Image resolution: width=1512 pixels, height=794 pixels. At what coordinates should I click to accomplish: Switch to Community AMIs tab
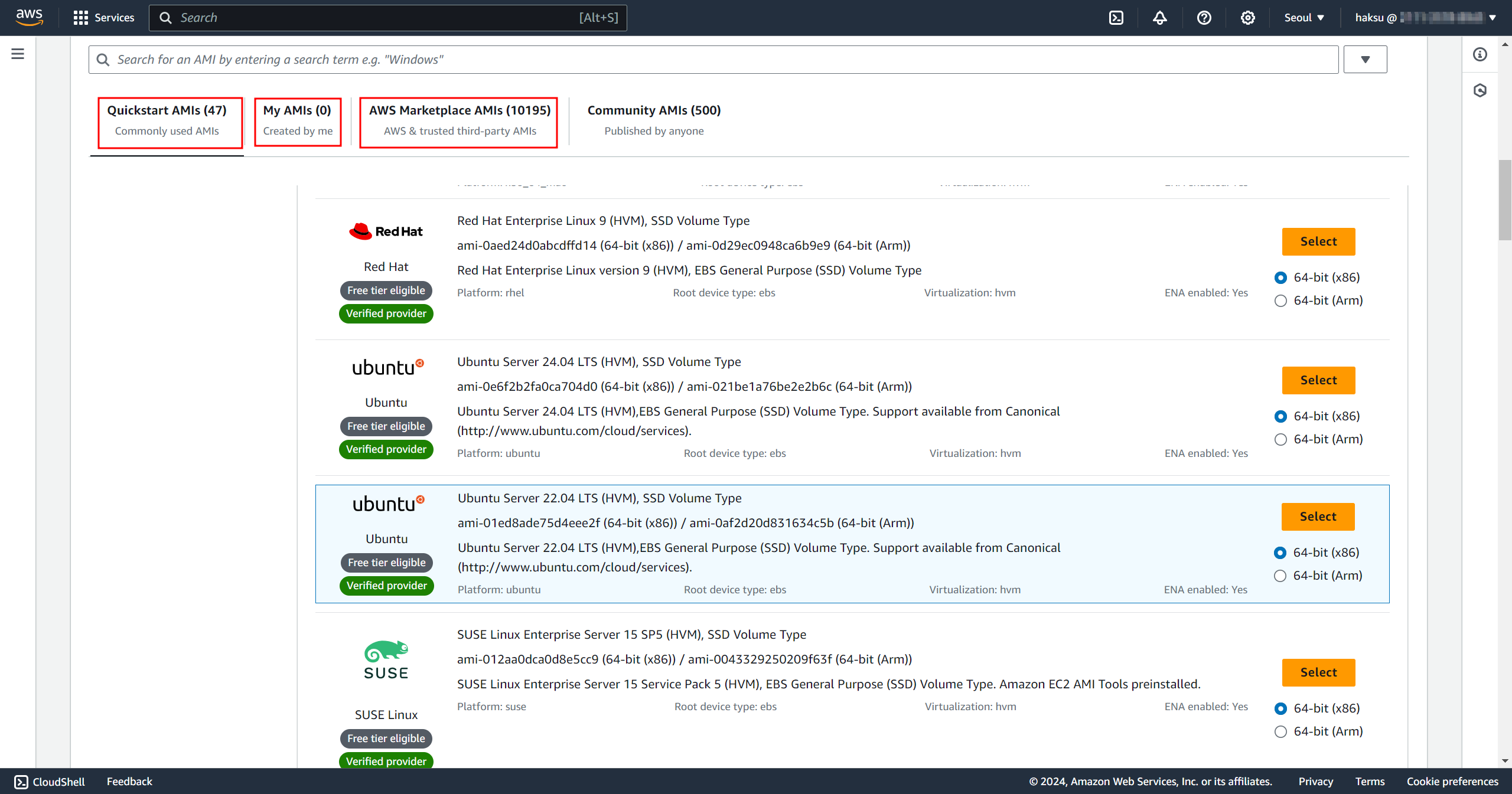point(654,120)
